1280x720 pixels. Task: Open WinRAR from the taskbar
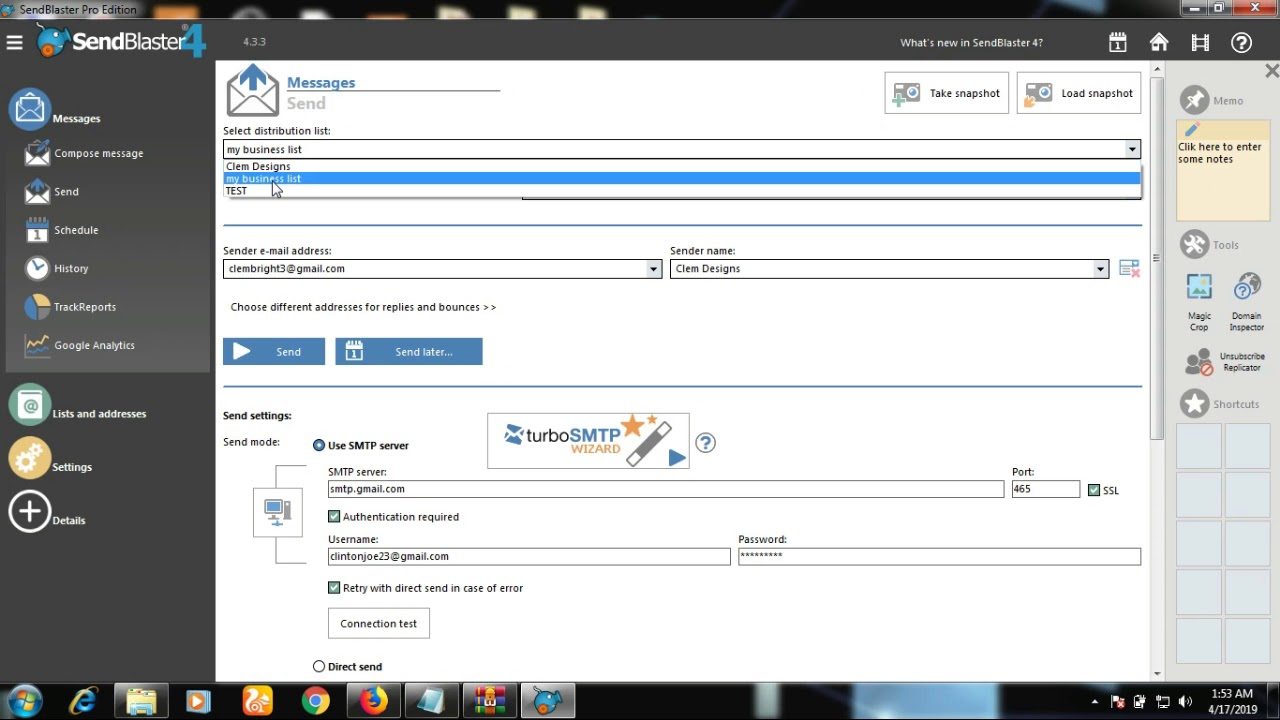(x=490, y=701)
